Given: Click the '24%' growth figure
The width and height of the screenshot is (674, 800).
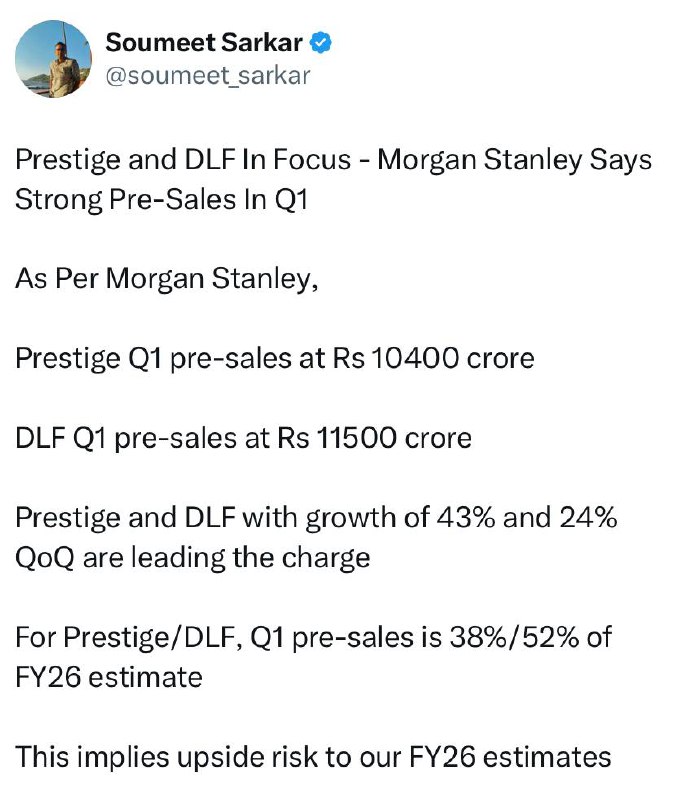Looking at the screenshot, I should pos(588,517).
